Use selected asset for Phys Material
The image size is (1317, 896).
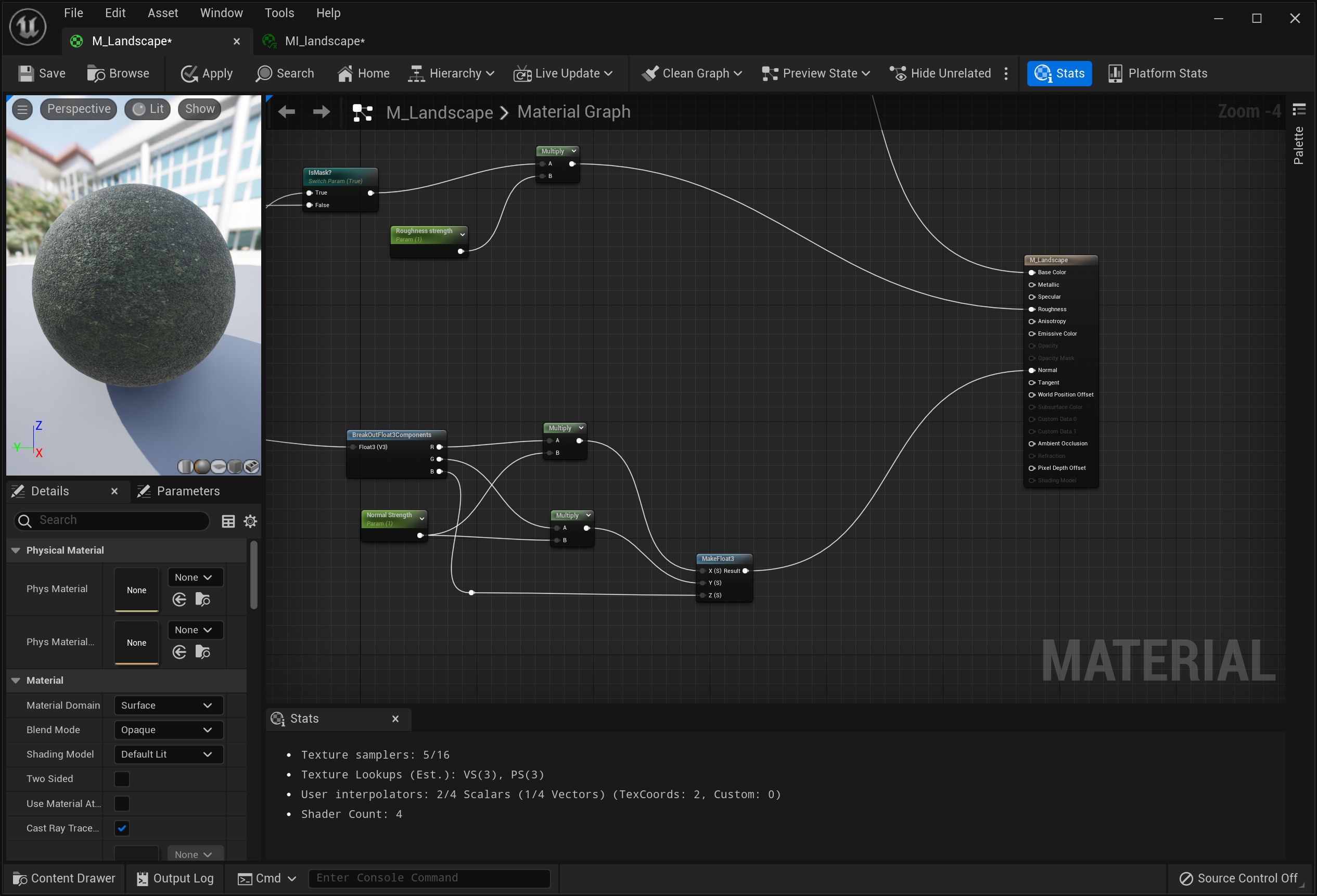tap(180, 599)
